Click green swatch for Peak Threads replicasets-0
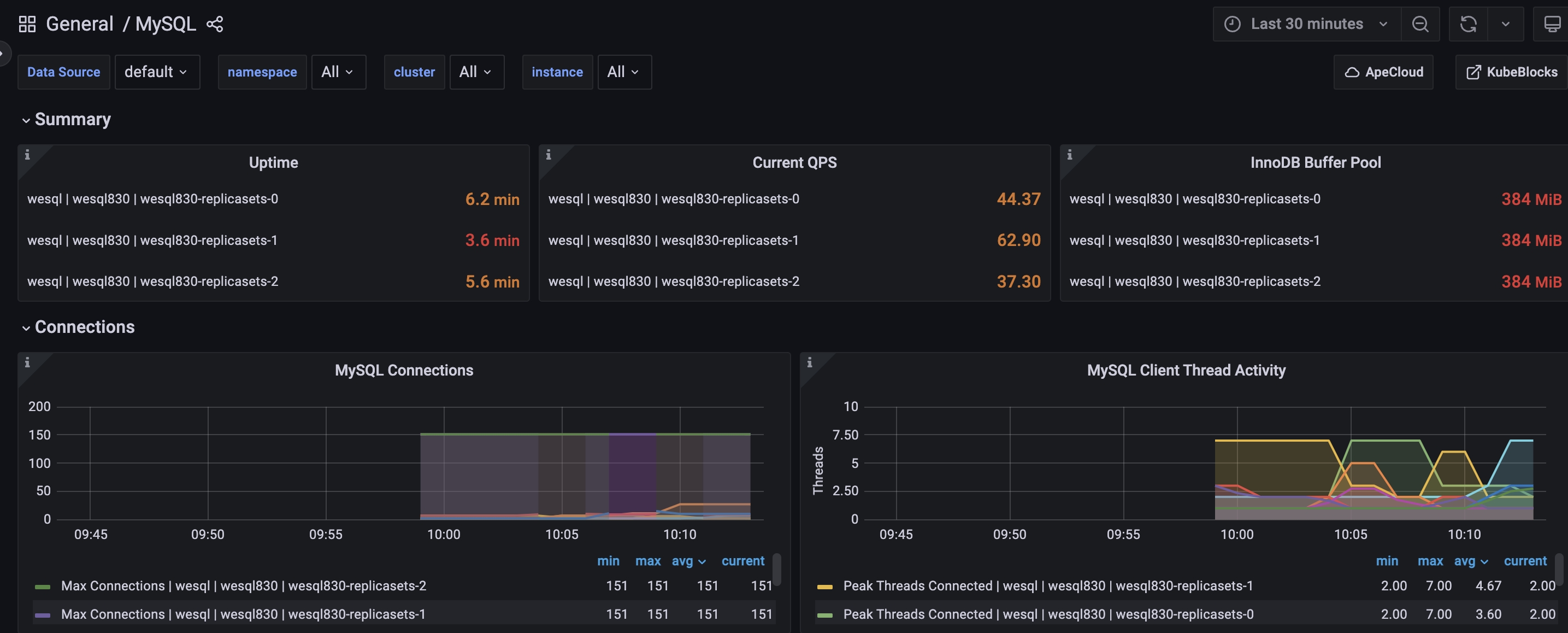1568x633 pixels. tap(825, 616)
